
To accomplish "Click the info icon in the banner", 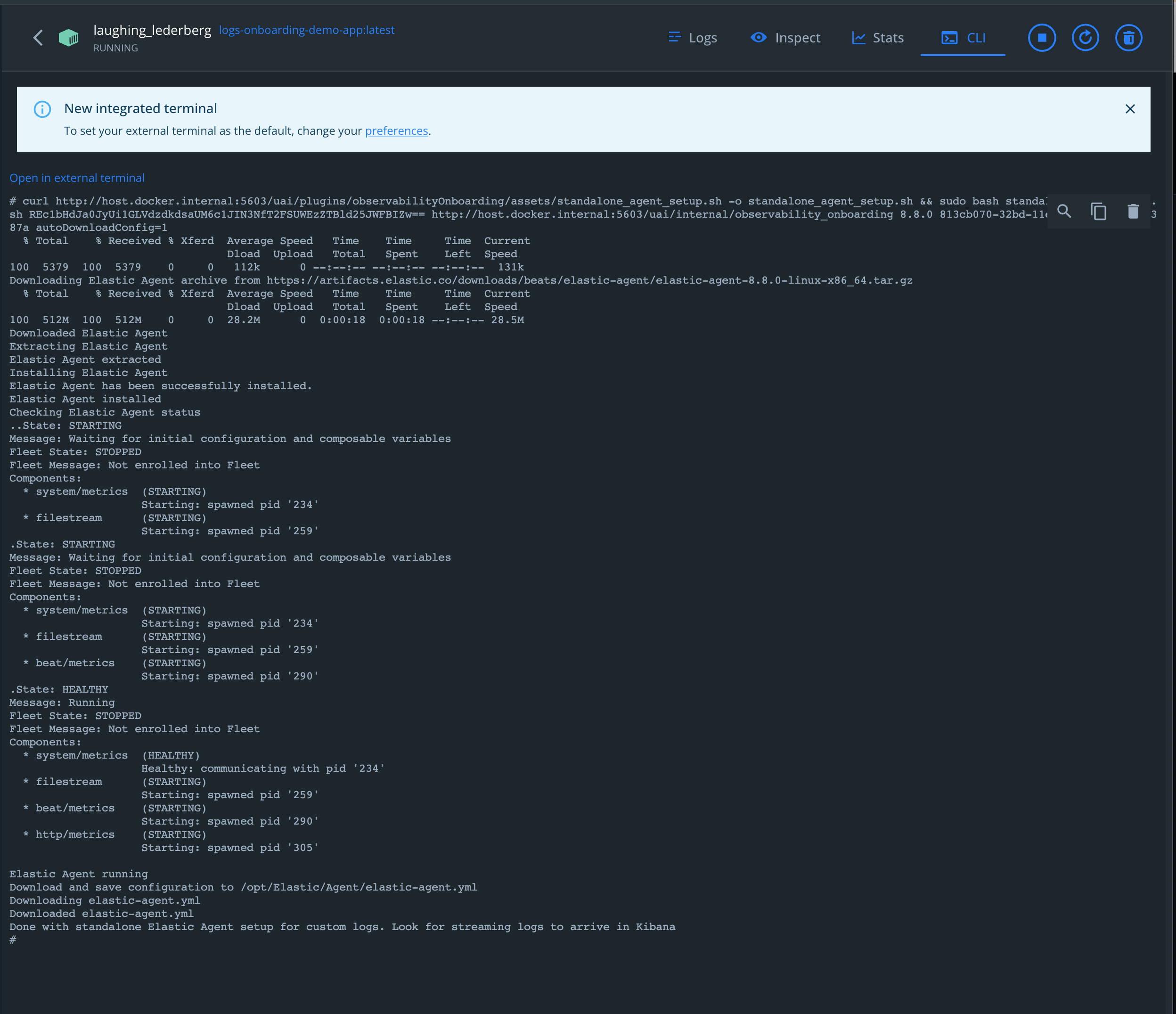I will coord(42,109).
